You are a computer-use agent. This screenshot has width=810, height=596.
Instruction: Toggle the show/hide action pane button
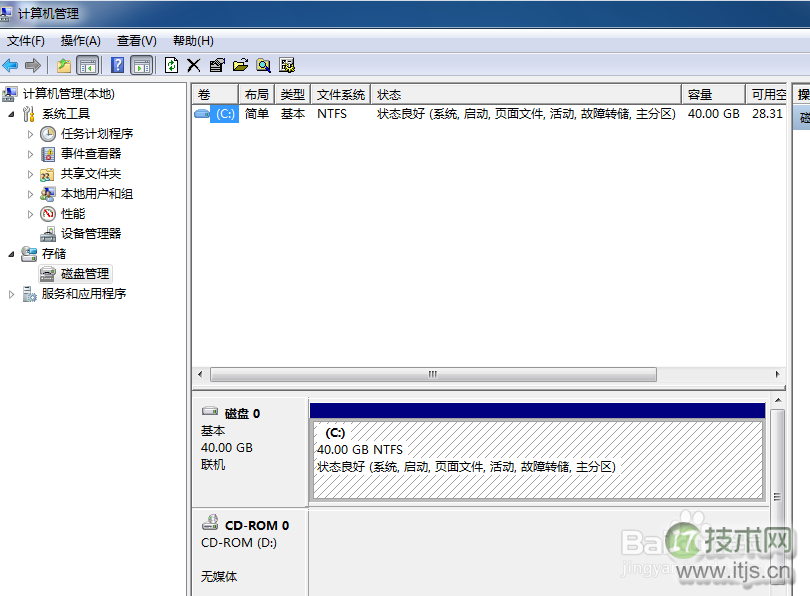click(141, 65)
